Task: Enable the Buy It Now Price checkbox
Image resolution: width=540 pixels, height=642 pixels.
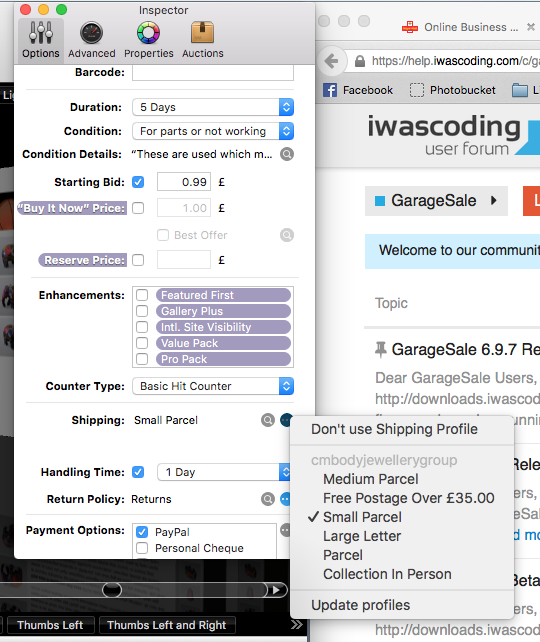Action: coord(138,208)
